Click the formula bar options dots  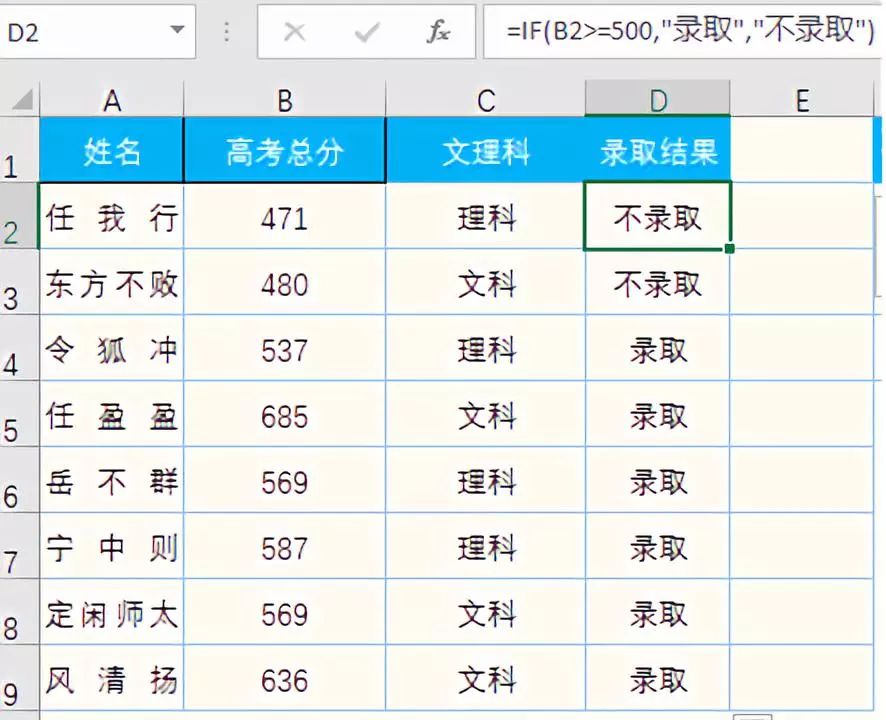point(227,32)
